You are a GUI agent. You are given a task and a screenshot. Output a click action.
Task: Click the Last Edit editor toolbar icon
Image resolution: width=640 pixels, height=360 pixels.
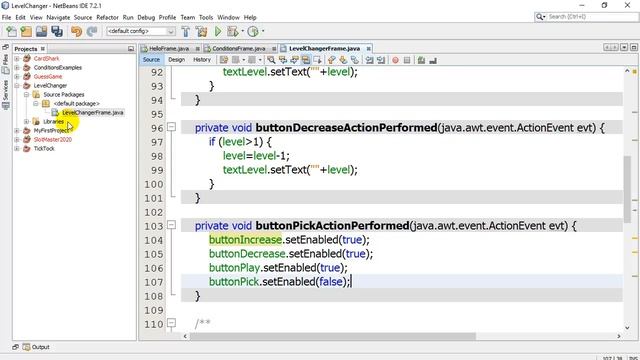coord(224,60)
